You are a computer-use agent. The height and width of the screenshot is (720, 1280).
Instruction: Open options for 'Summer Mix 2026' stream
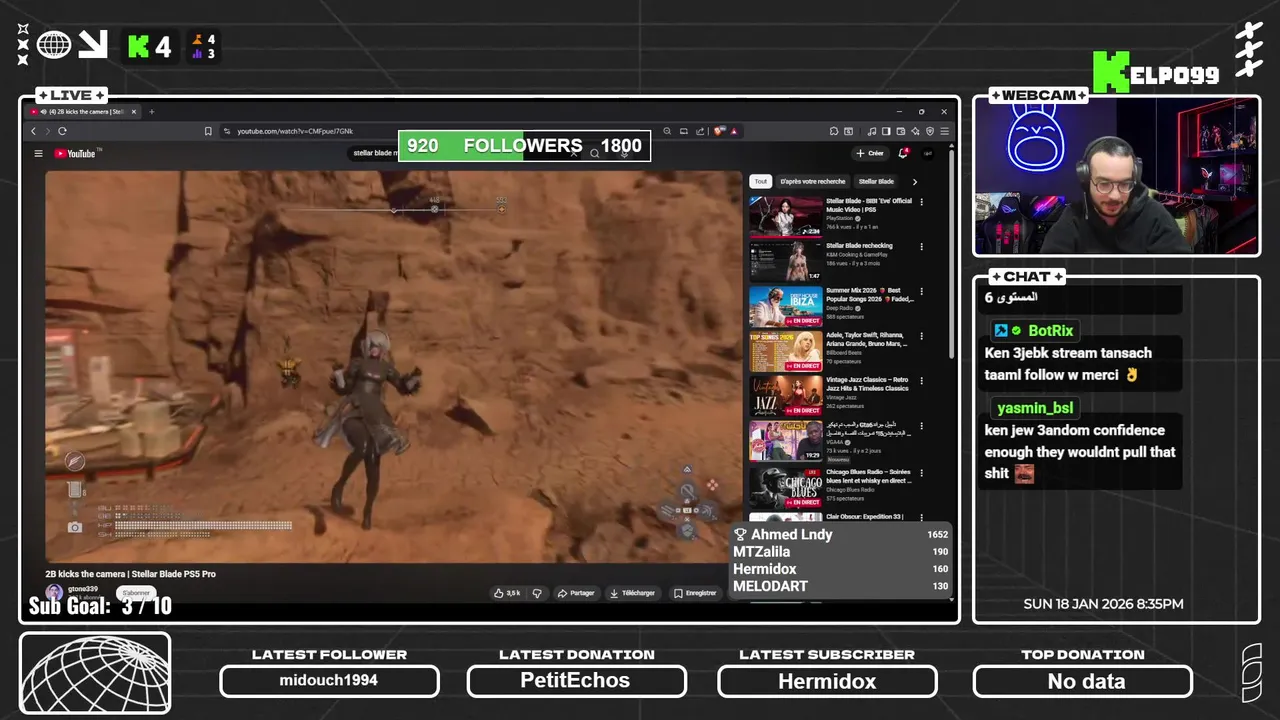click(921, 292)
